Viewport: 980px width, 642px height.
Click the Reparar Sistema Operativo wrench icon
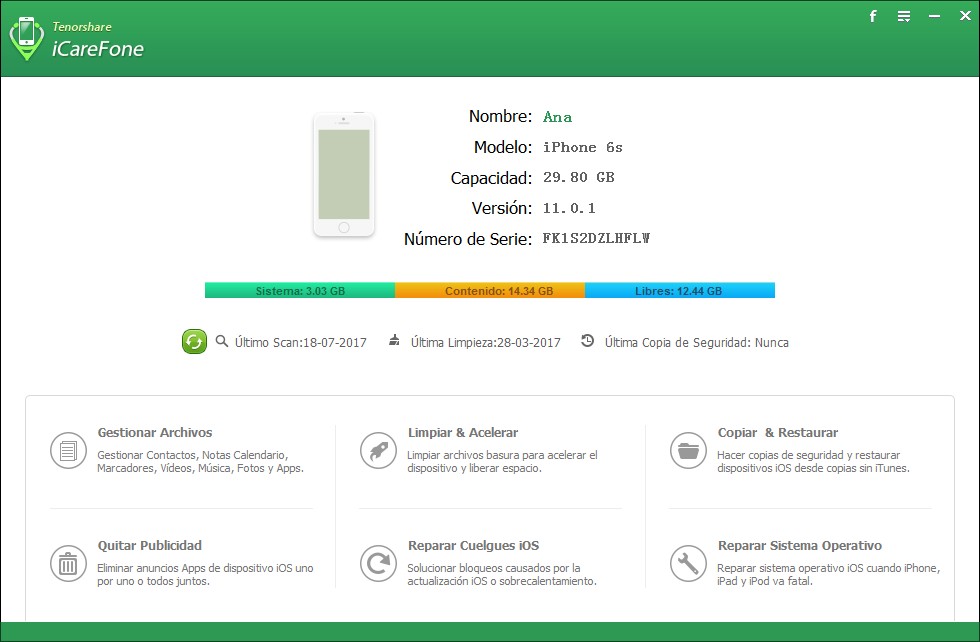click(688, 563)
